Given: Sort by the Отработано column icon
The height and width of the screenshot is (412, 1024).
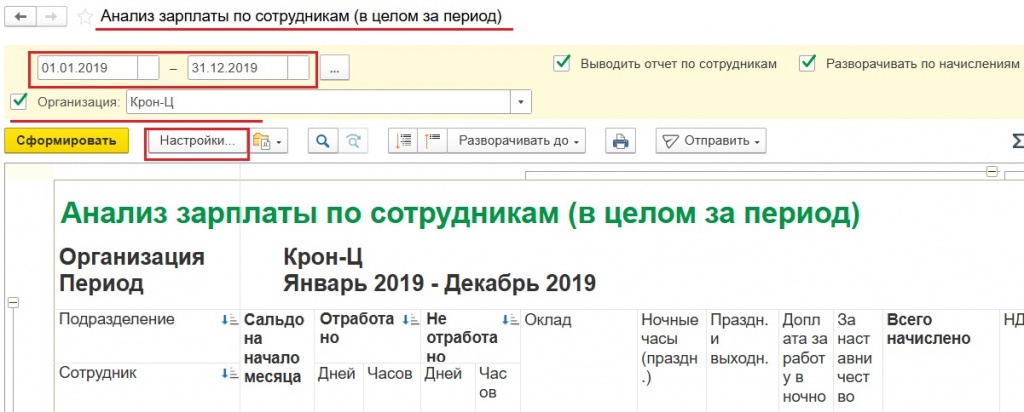Looking at the screenshot, I should click(409, 320).
